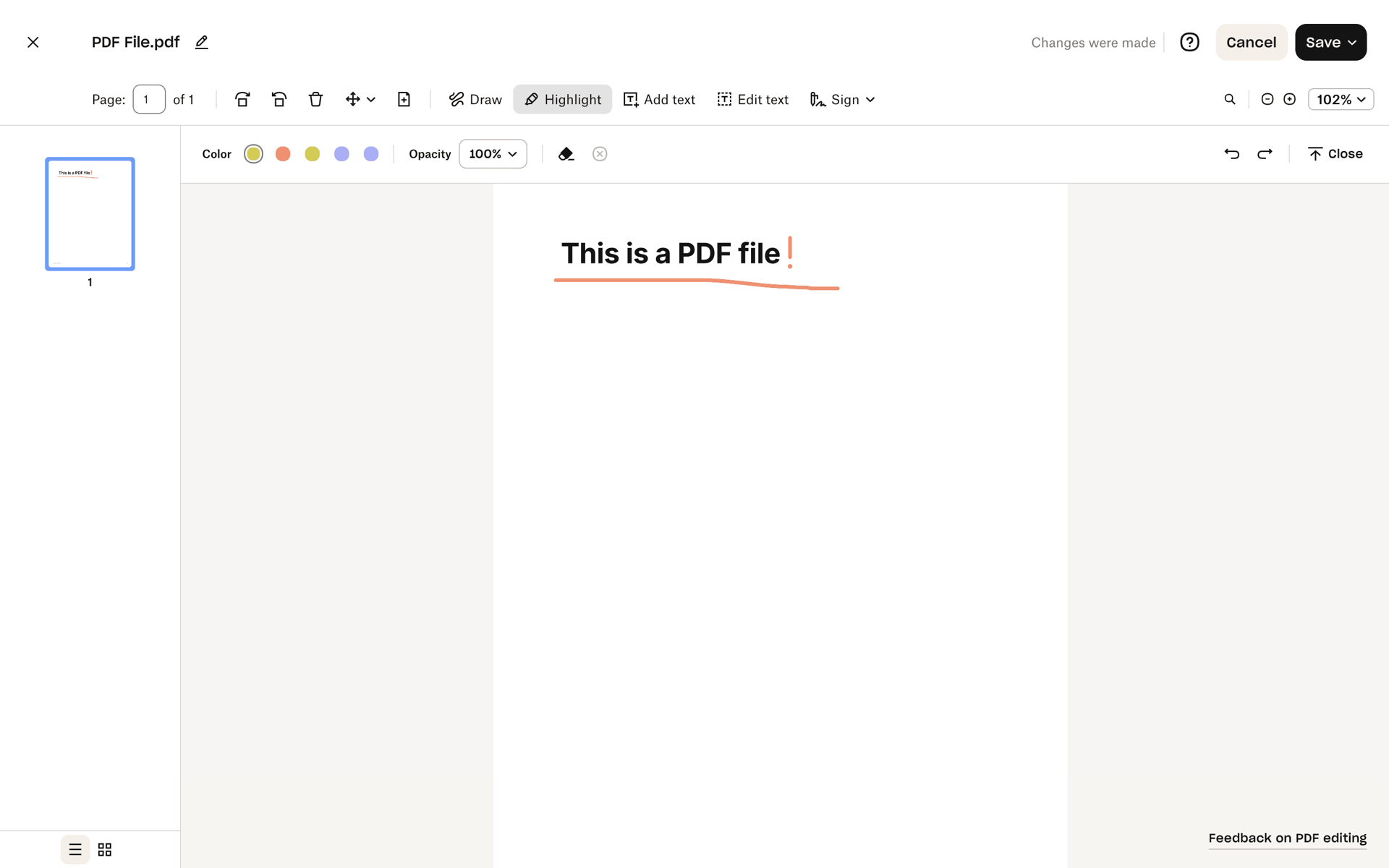Pick the first lavender color swatch
Viewport: 1389px width, 868px height.
click(341, 154)
